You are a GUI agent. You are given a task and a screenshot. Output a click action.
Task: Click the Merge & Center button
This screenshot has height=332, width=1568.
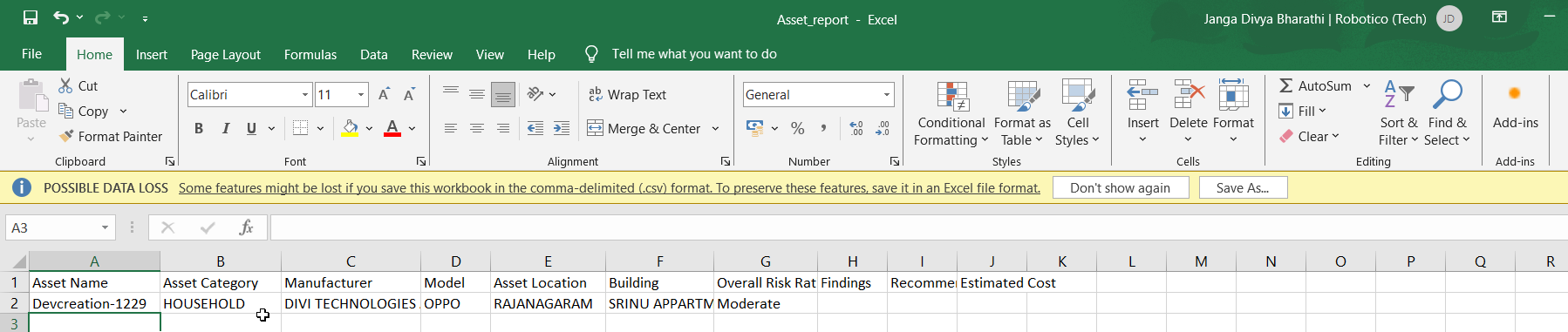644,128
